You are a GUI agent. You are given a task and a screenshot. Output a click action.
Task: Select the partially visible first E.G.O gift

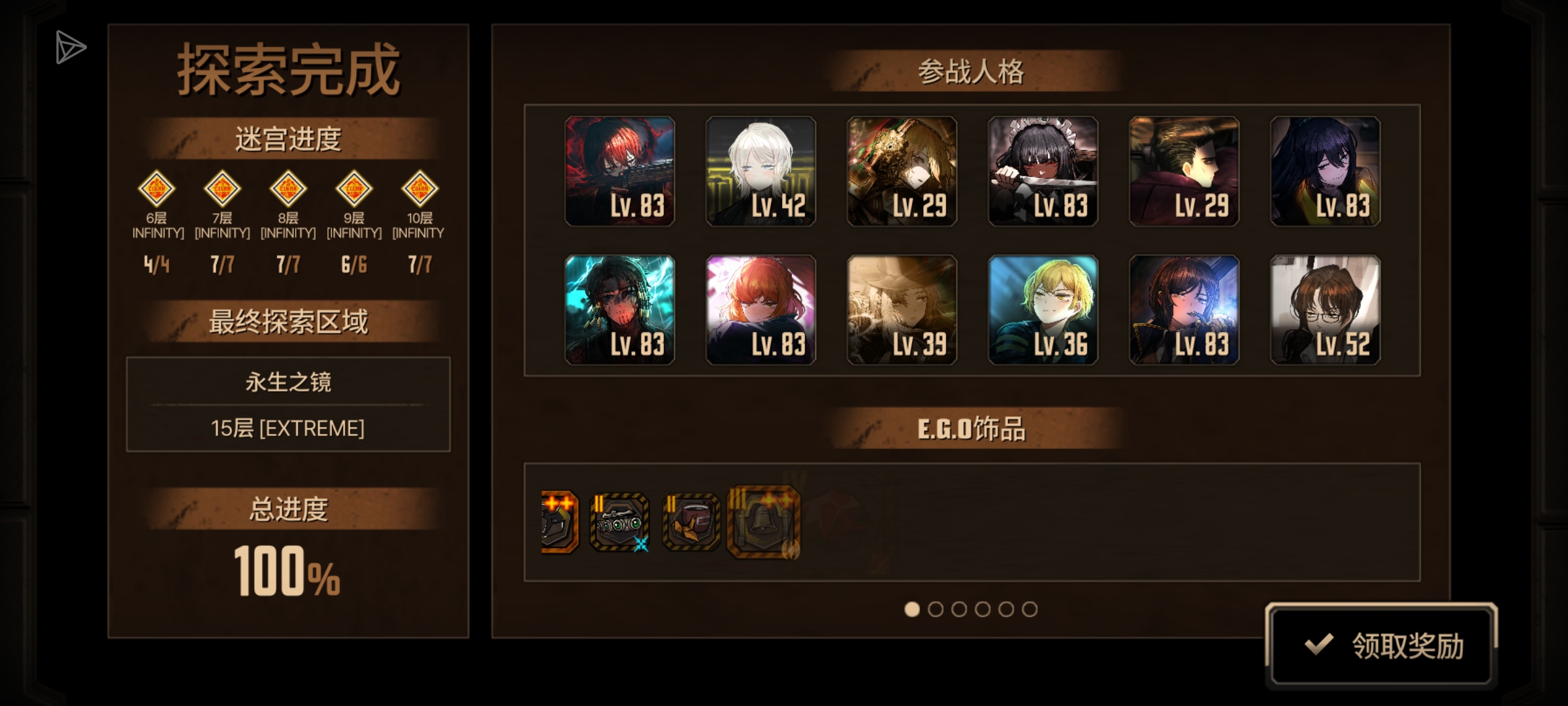(x=560, y=522)
